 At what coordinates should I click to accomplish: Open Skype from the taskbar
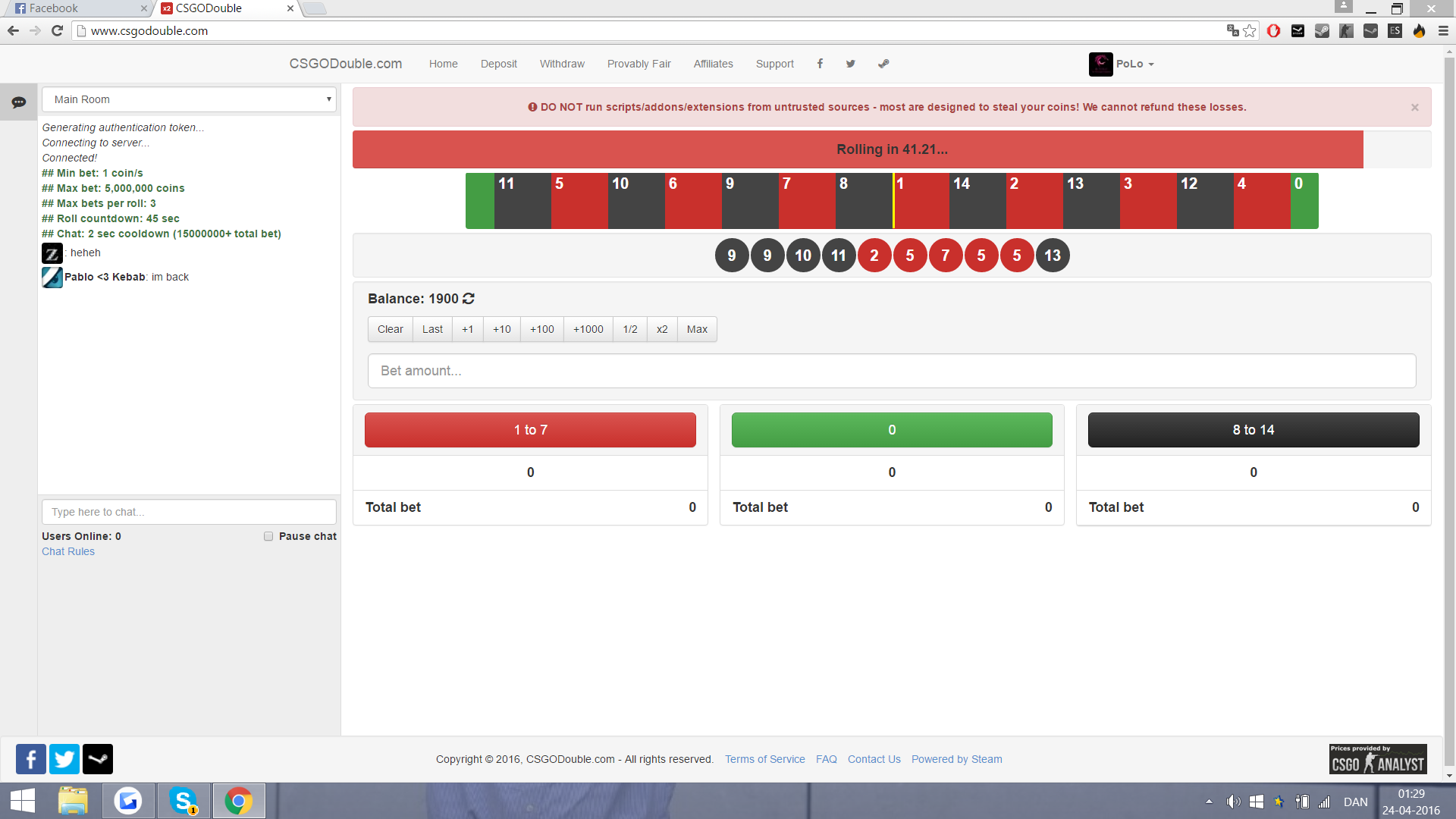point(184,801)
